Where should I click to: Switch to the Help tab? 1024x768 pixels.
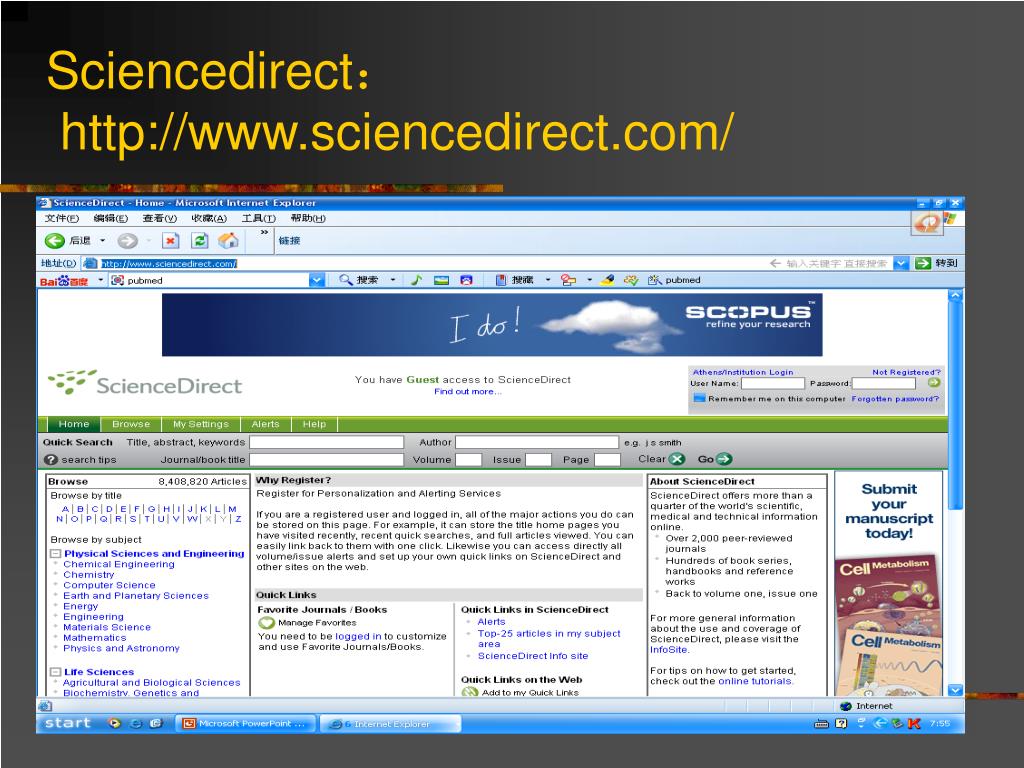pos(314,424)
